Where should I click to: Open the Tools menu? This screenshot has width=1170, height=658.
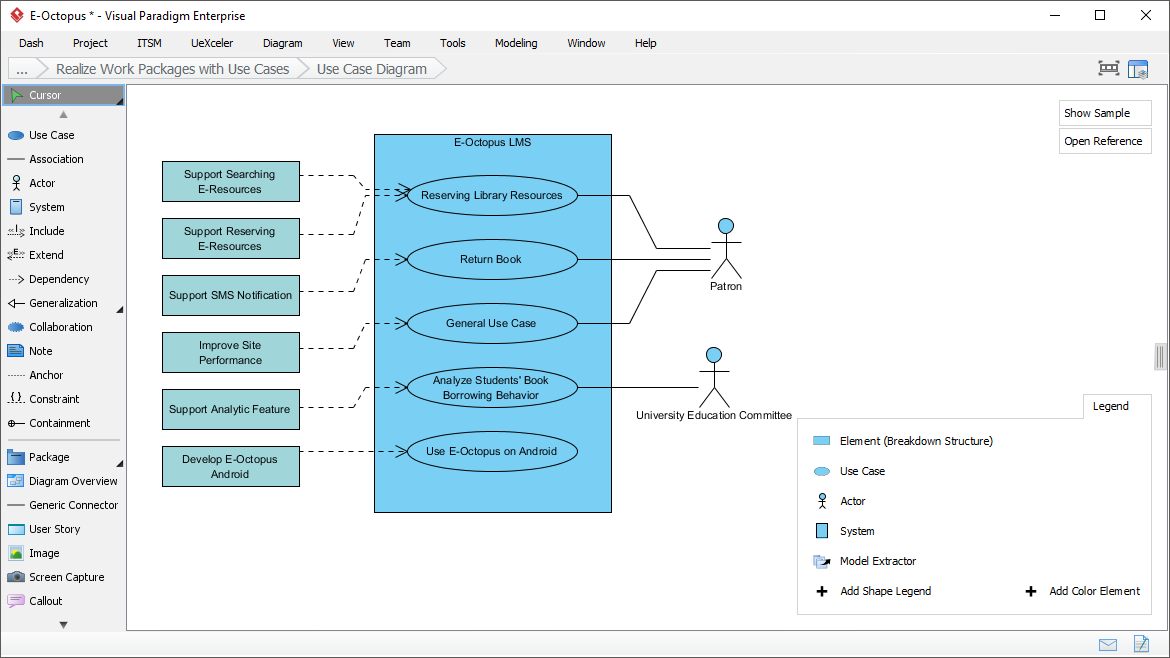(453, 43)
